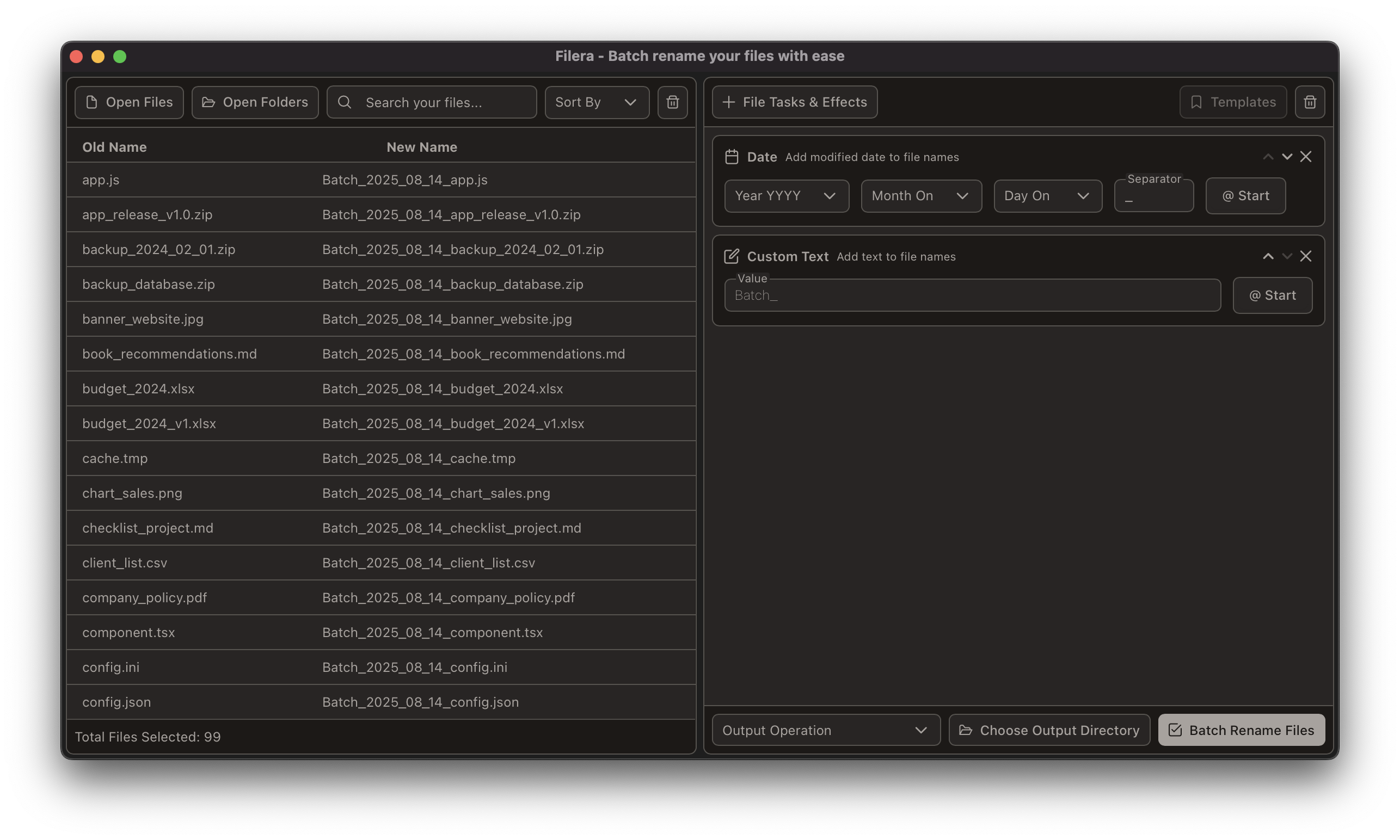Open the Month On dropdown
Screen dimensions: 1400x840
[921, 196]
